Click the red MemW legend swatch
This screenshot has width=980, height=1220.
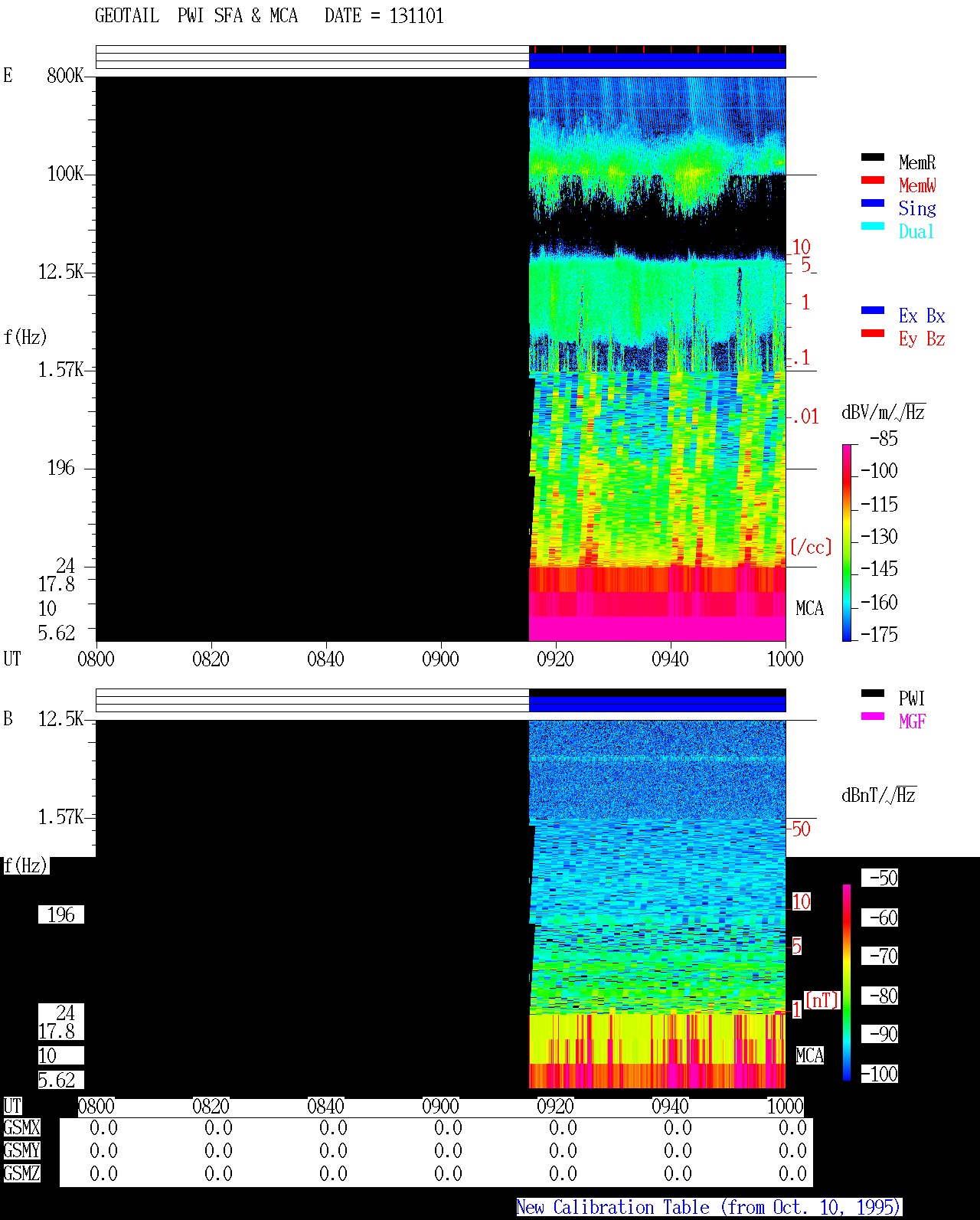pos(873,181)
